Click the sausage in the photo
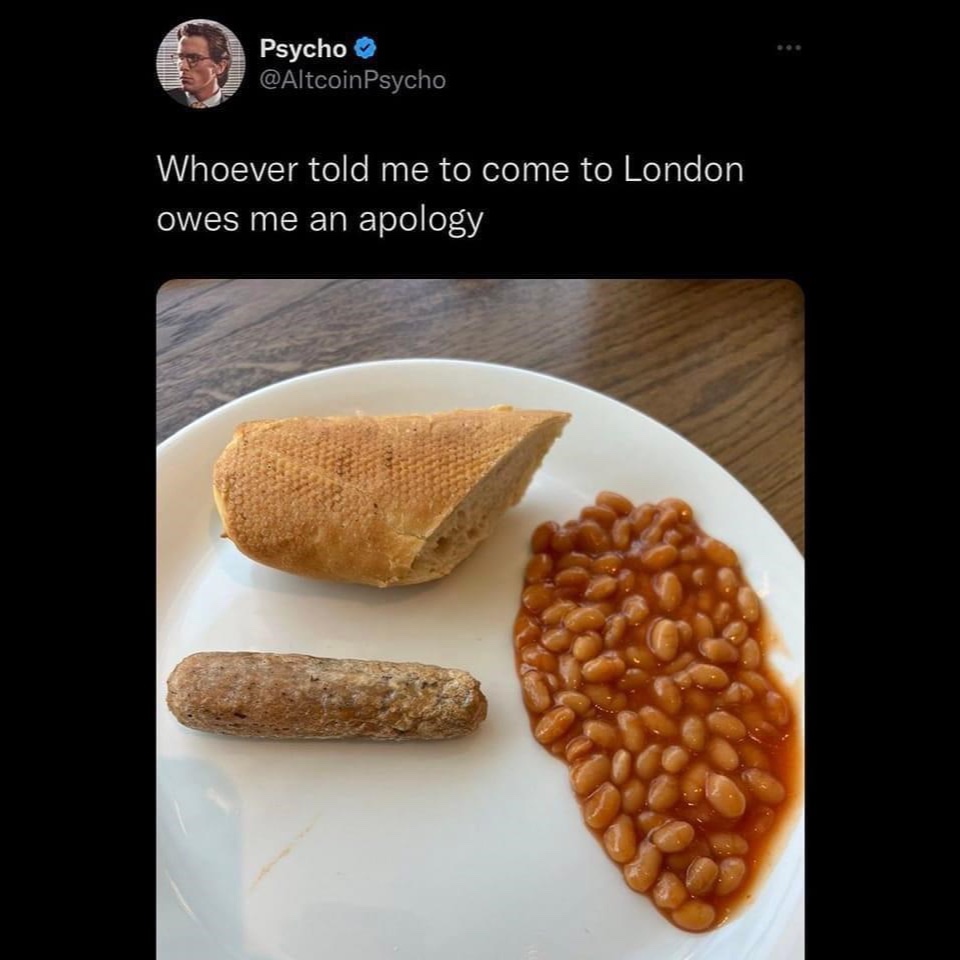Viewport: 960px width, 960px height. (x=326, y=696)
